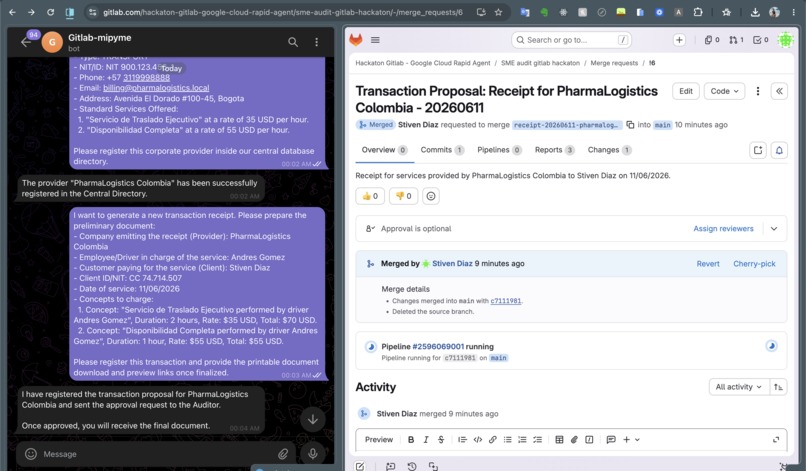Open the Code dropdown button
Viewport: 806px width, 471px height.
click(x=724, y=91)
